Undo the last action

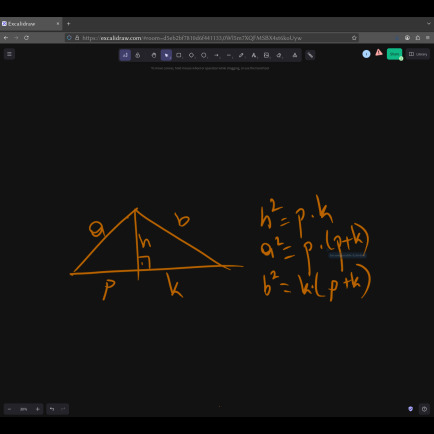pyautogui.click(x=52, y=409)
